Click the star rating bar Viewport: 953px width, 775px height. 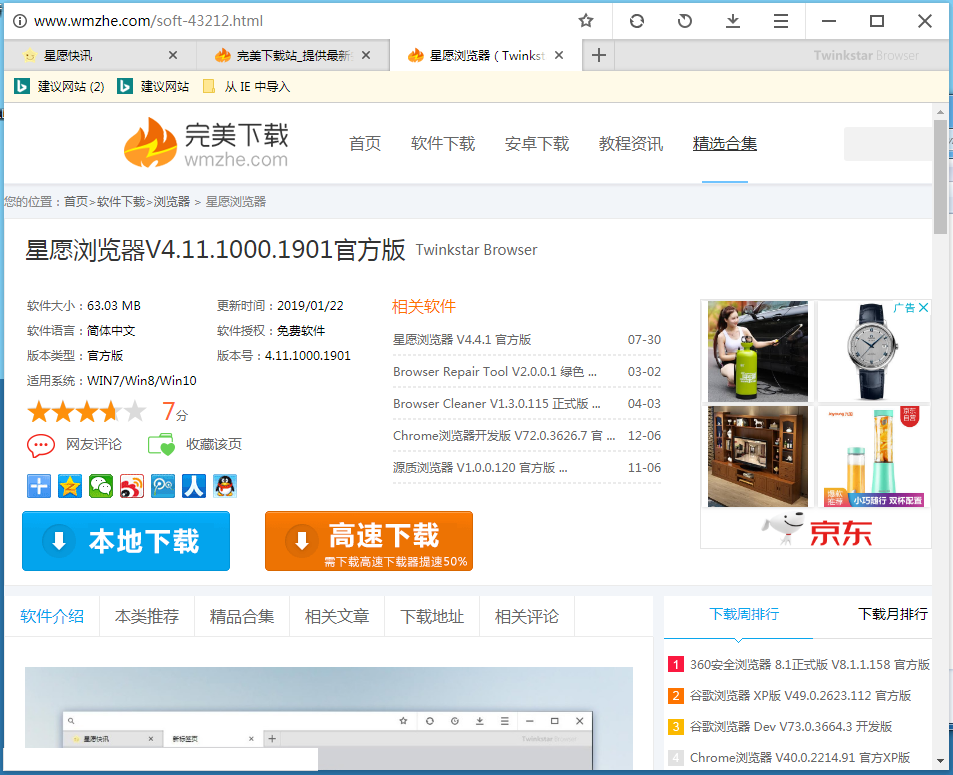tap(86, 412)
